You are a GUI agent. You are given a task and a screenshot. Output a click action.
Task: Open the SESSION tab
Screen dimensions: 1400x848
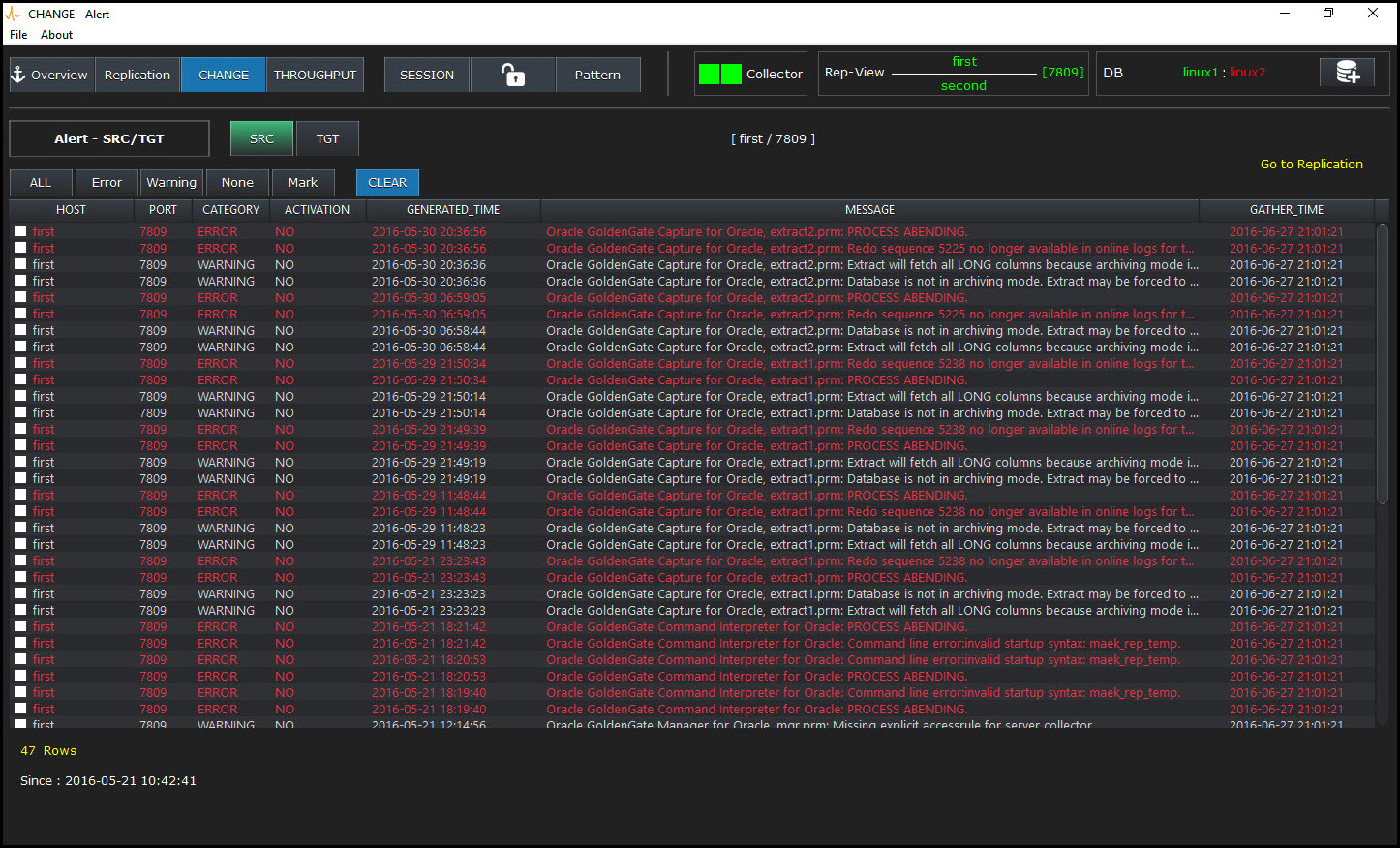[x=427, y=75]
